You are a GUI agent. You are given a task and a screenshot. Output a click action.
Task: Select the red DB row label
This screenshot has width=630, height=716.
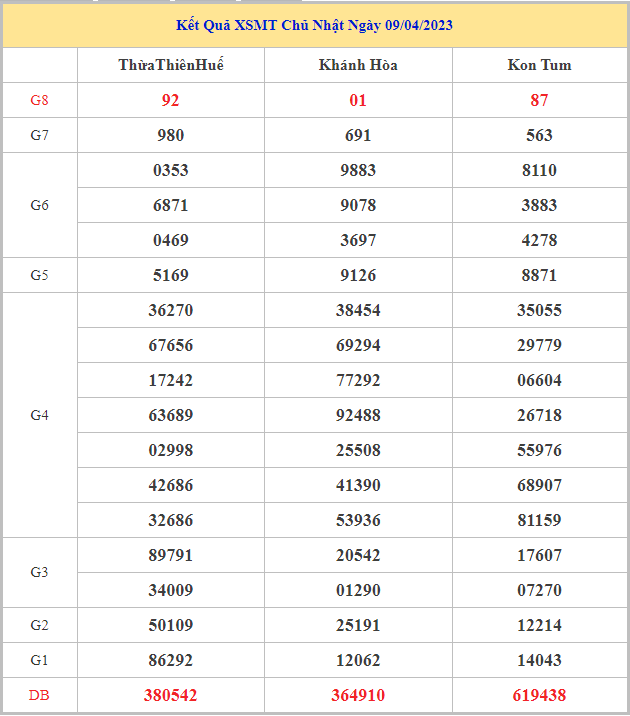click(x=40, y=695)
